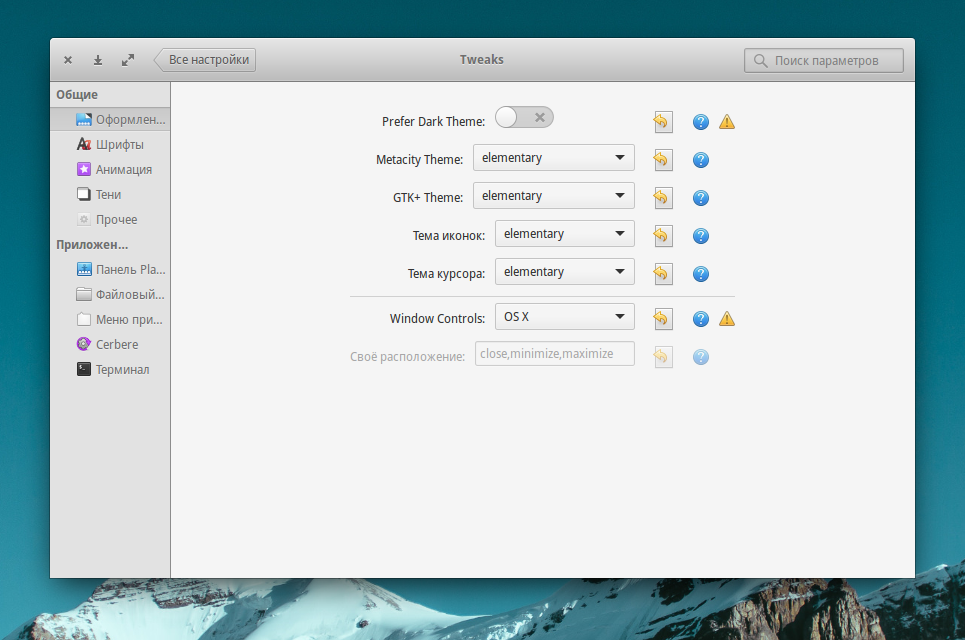The width and height of the screenshot is (965, 640).
Task: Open the Metacity Theme dropdown
Action: 554,158
